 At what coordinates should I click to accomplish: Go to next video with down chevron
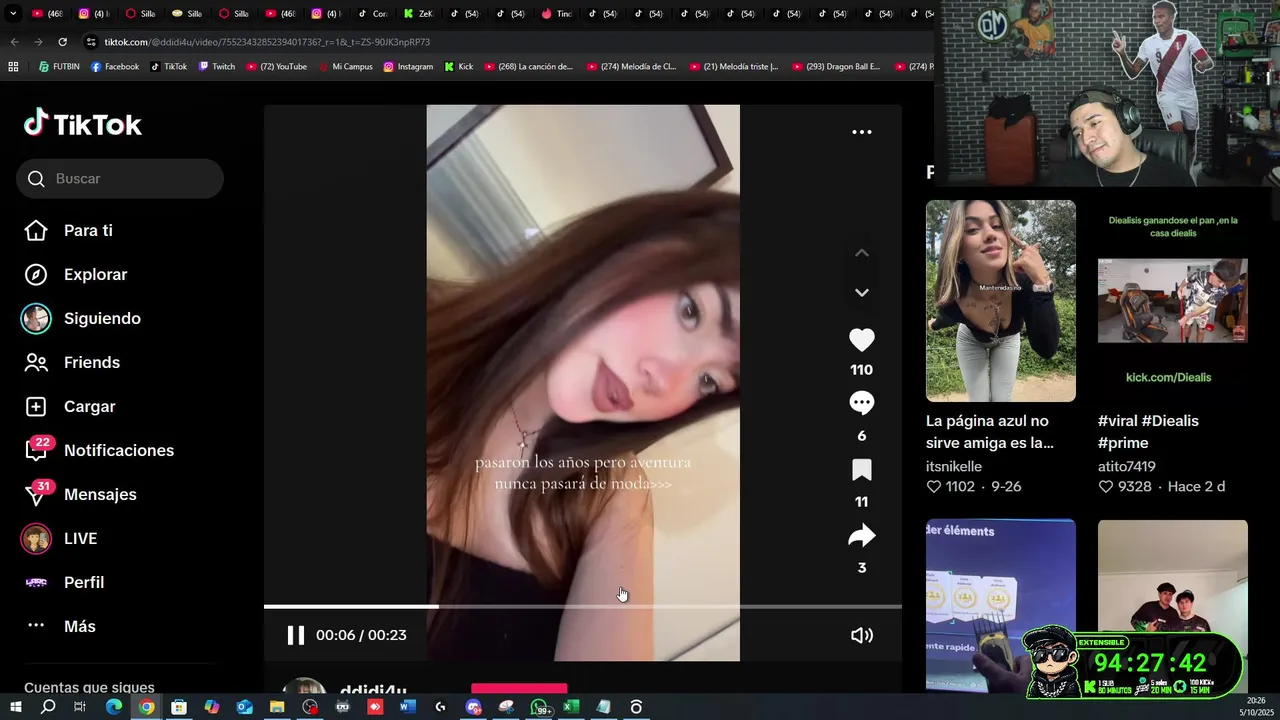[x=861, y=292]
